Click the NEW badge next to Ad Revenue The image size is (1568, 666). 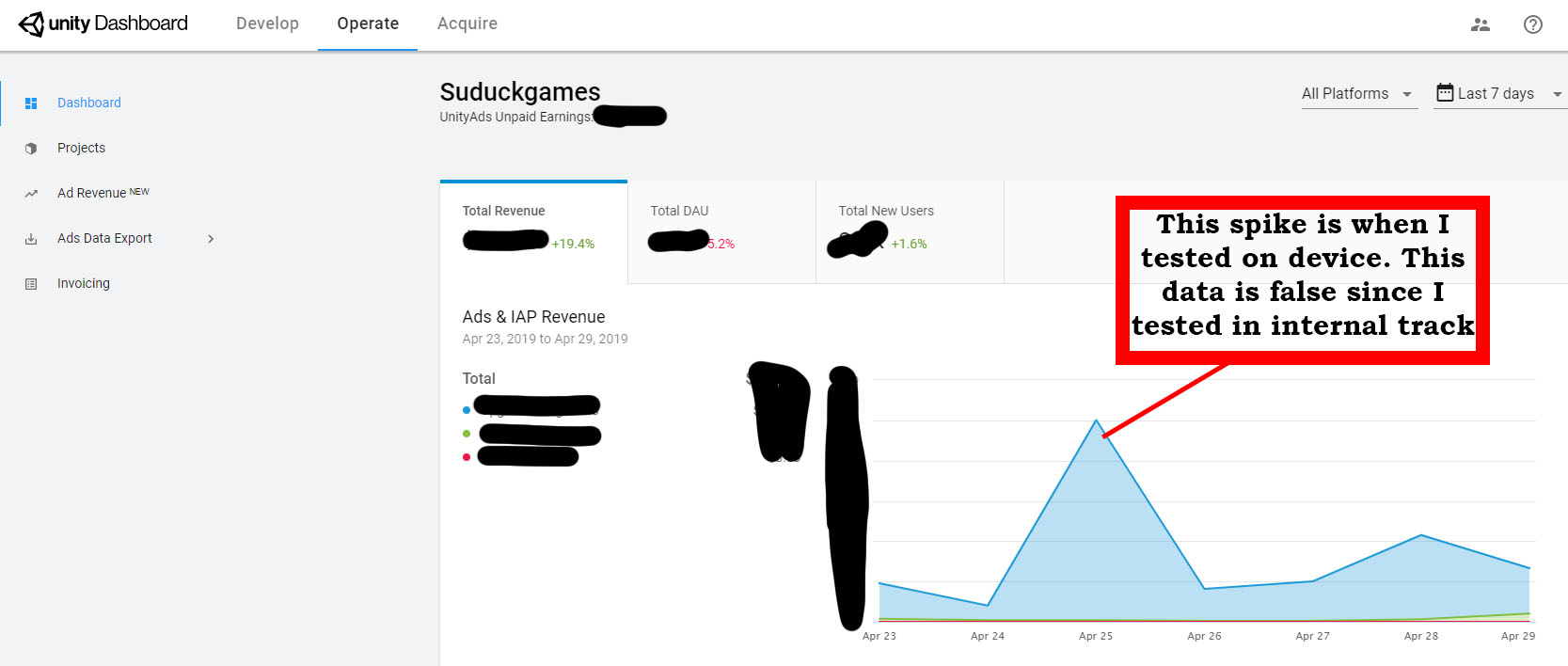coord(139,192)
